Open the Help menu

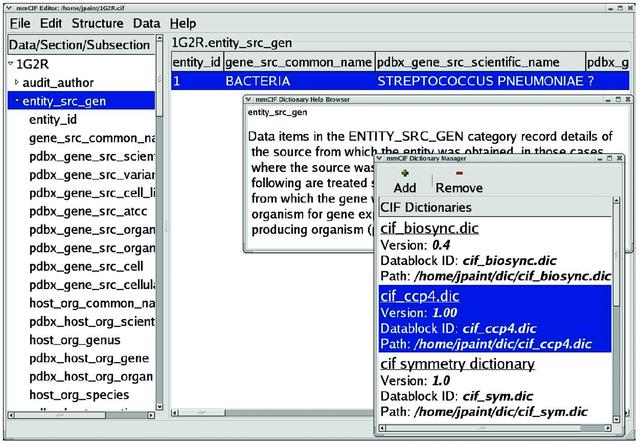(183, 24)
